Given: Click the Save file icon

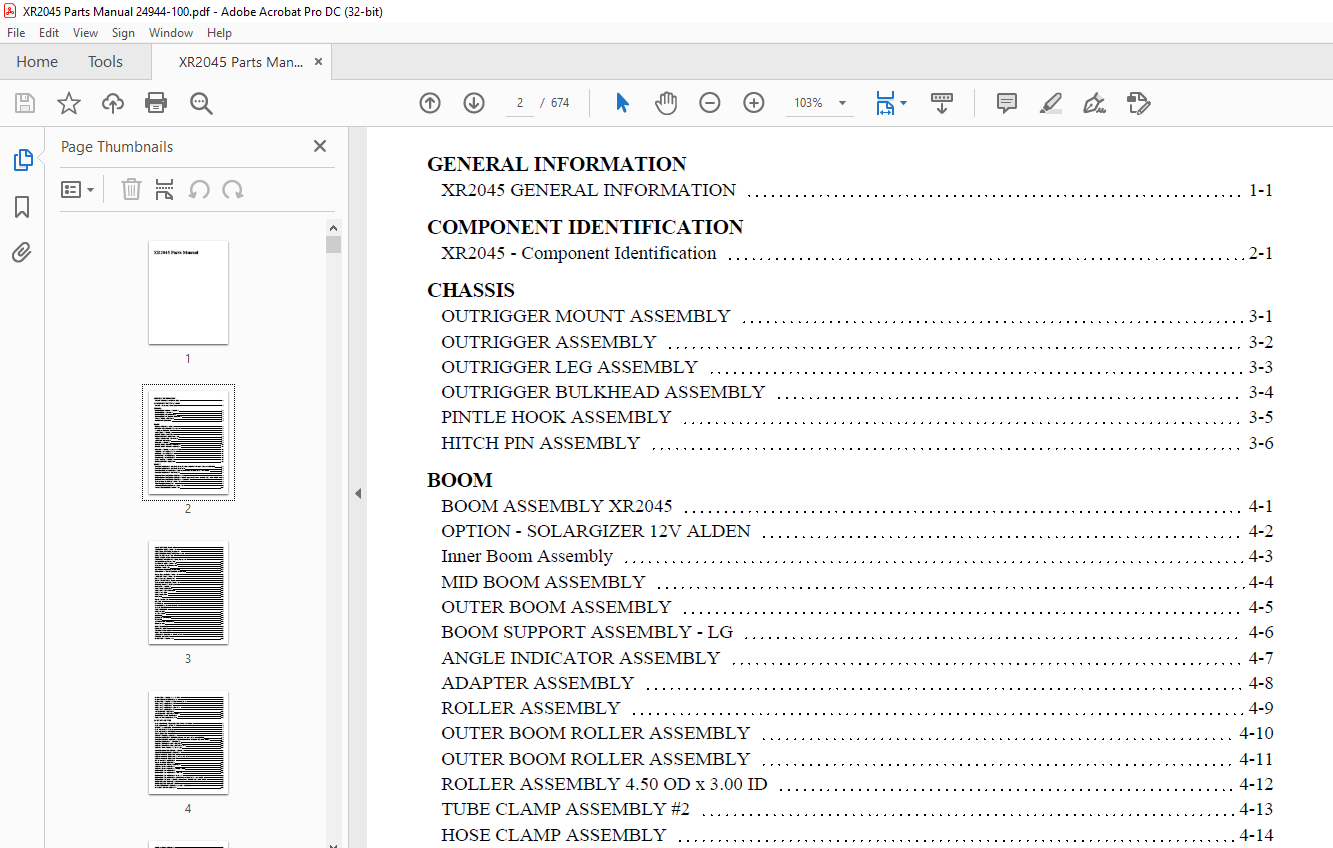Looking at the screenshot, I should pos(25,103).
